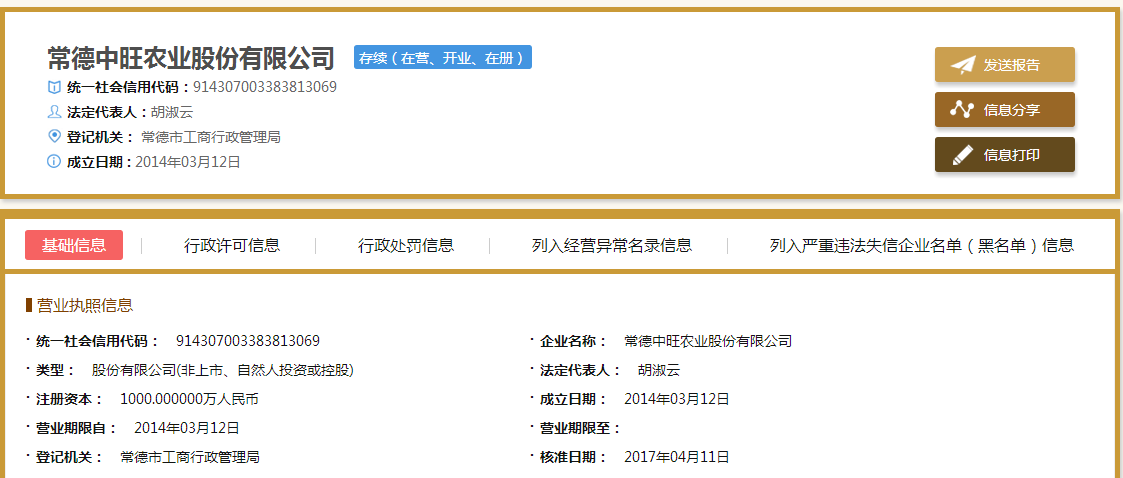Click the paper plane icon on 发送报告

pyautogui.click(x=962, y=65)
